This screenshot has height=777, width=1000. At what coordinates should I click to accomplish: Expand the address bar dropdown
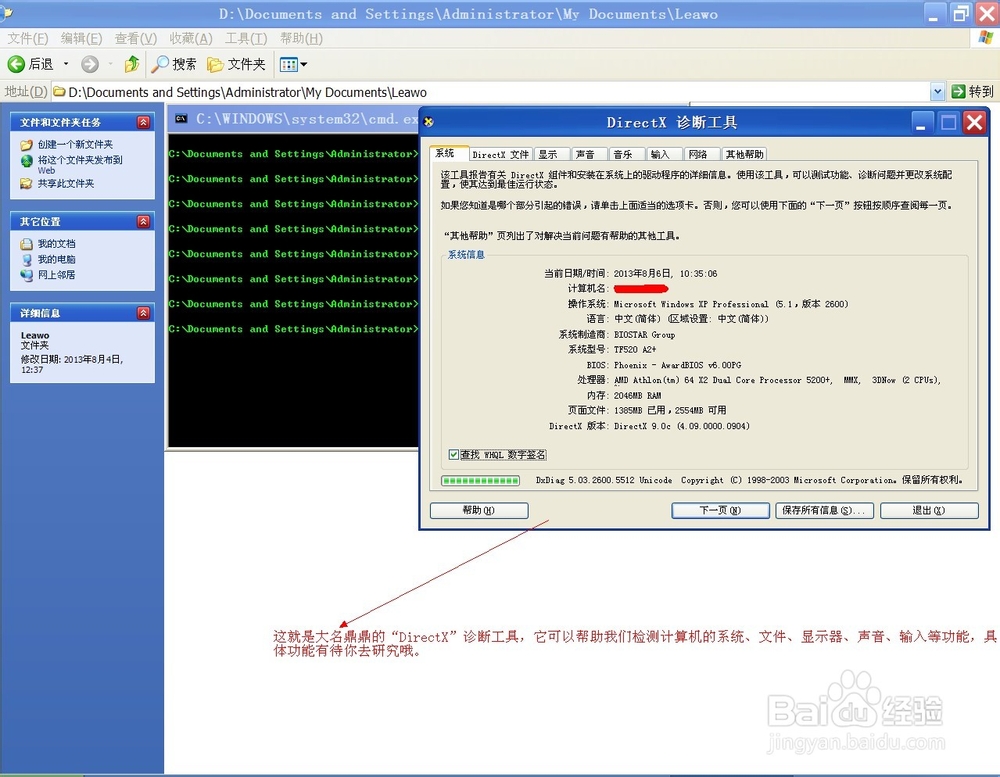[x=937, y=92]
